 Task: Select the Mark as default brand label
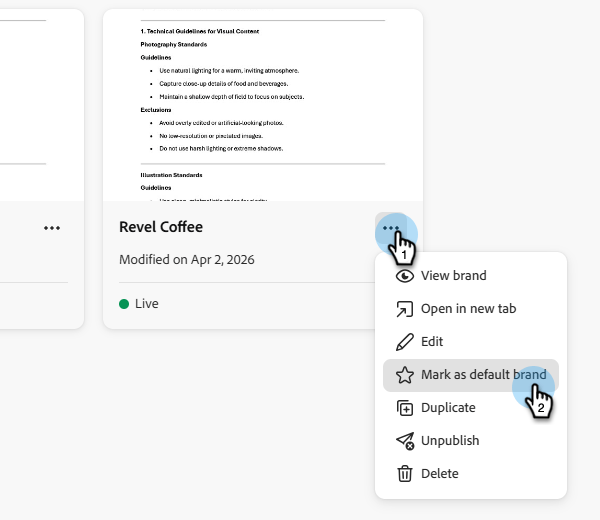tap(483, 375)
